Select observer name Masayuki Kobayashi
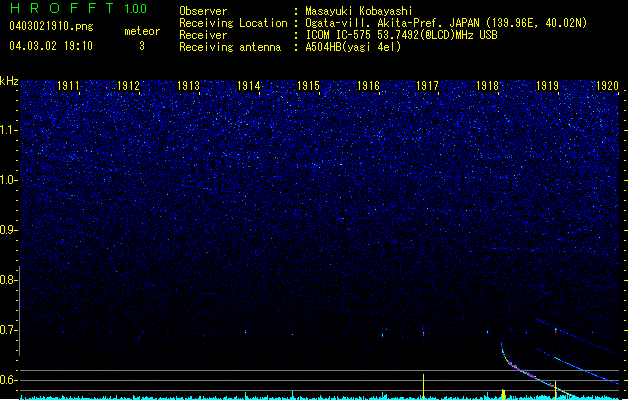The height and width of the screenshot is (400, 629). (359, 11)
